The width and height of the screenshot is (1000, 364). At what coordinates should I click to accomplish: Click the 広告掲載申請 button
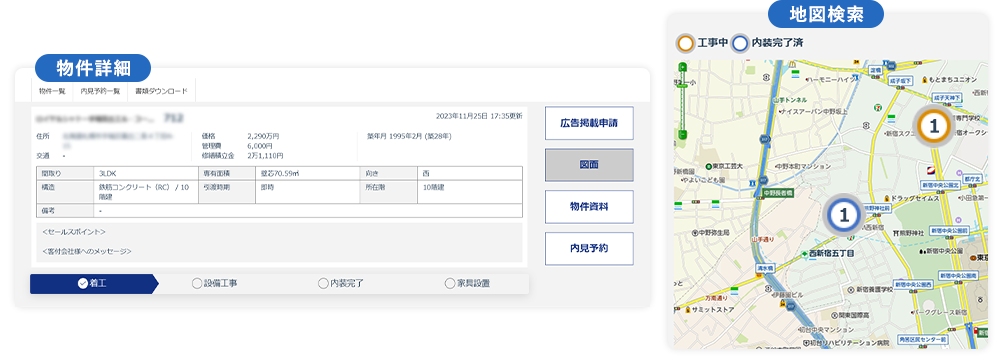(x=589, y=123)
